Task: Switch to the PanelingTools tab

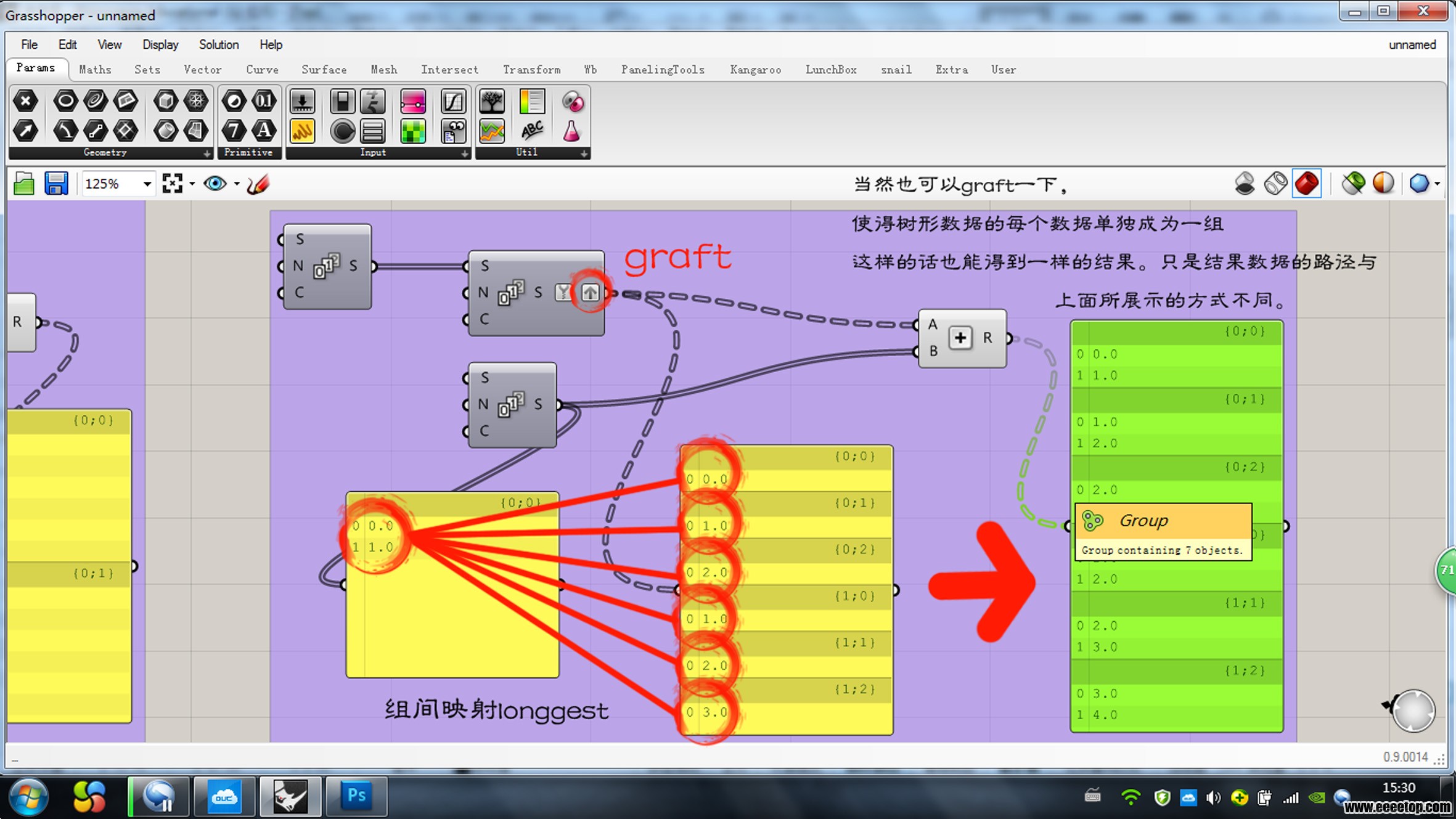Action: (x=663, y=70)
